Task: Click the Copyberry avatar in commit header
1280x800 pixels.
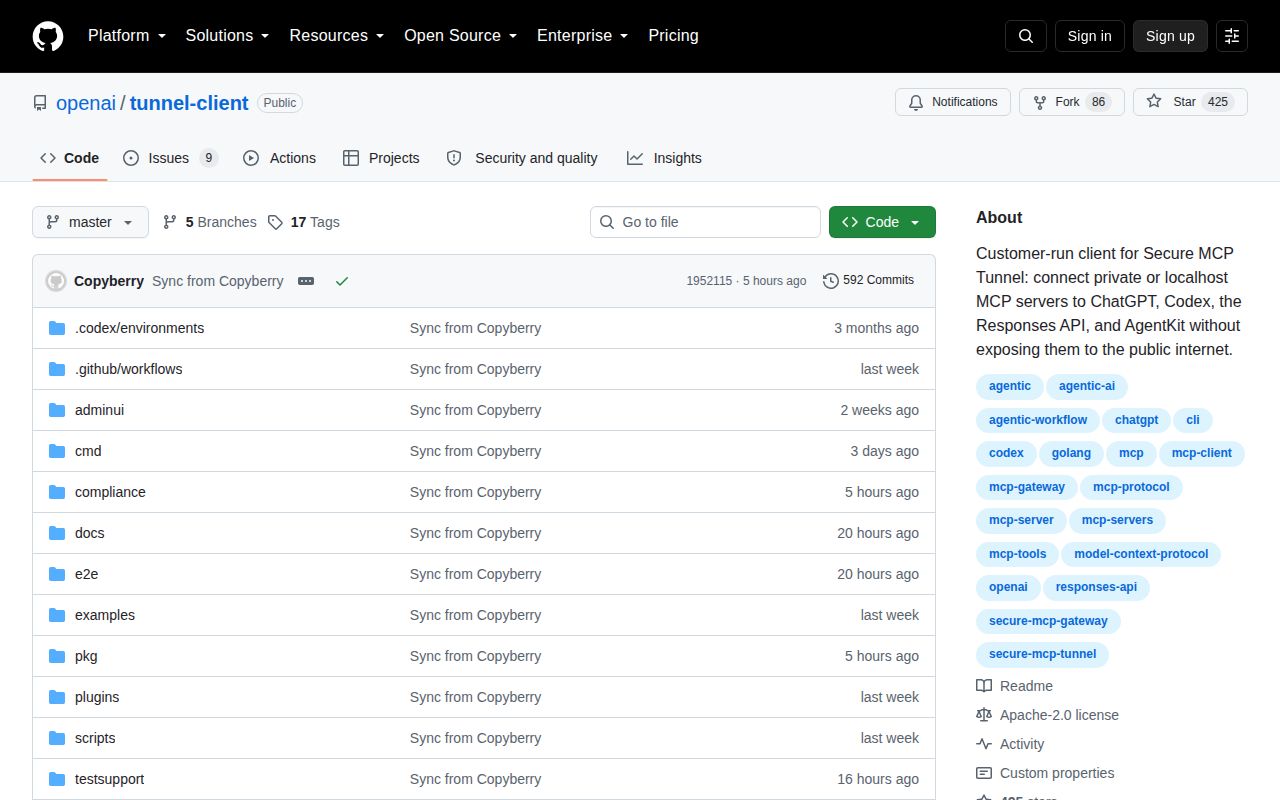Action: (x=56, y=281)
